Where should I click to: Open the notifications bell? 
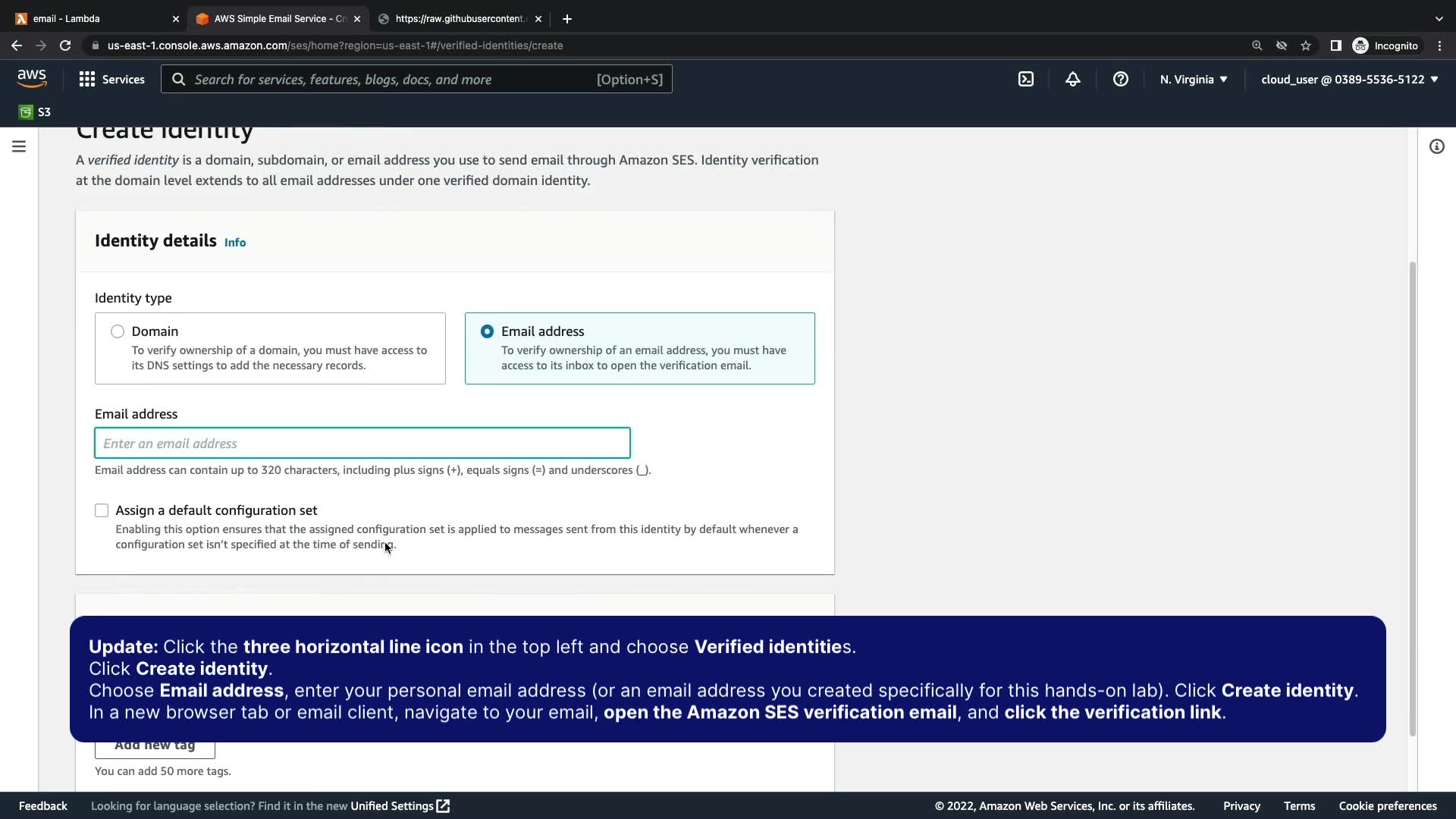[1072, 79]
